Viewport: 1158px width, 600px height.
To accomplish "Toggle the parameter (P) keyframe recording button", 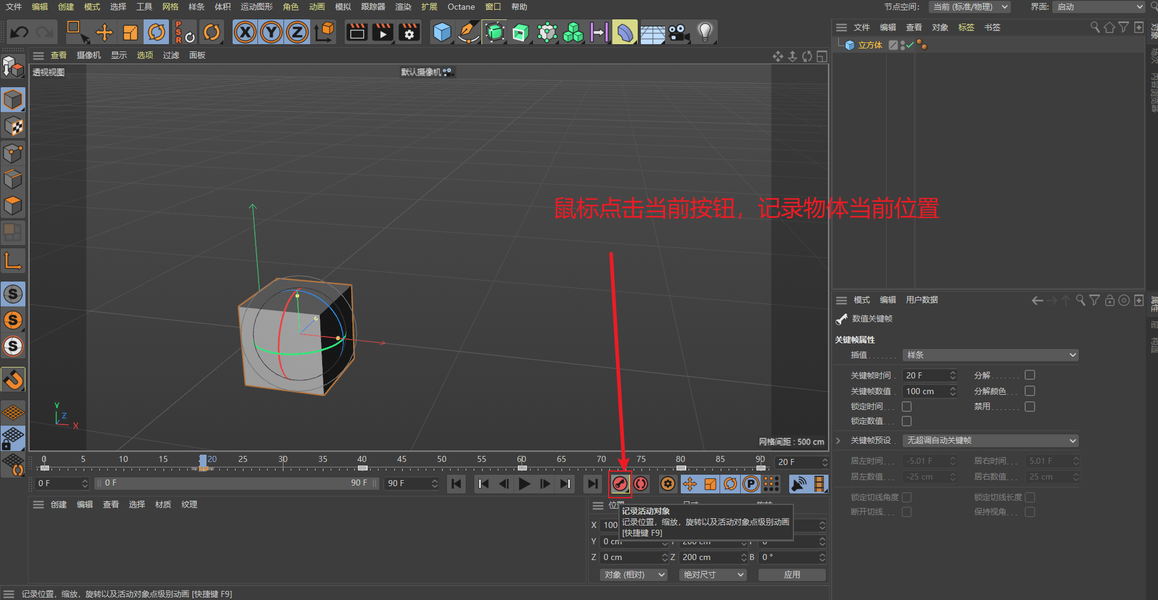I will (x=750, y=484).
